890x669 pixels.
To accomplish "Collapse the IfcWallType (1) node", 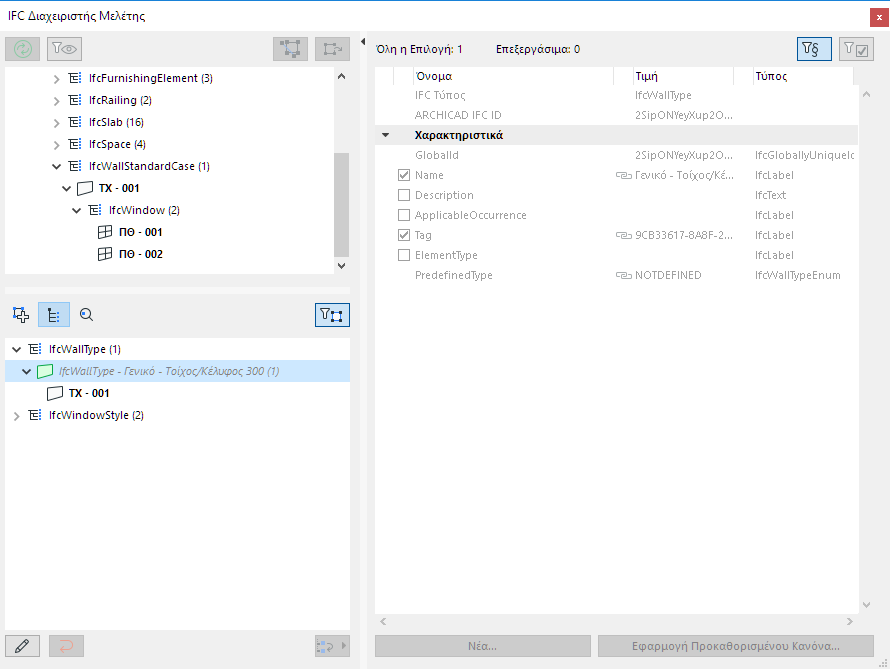I will [16, 350].
